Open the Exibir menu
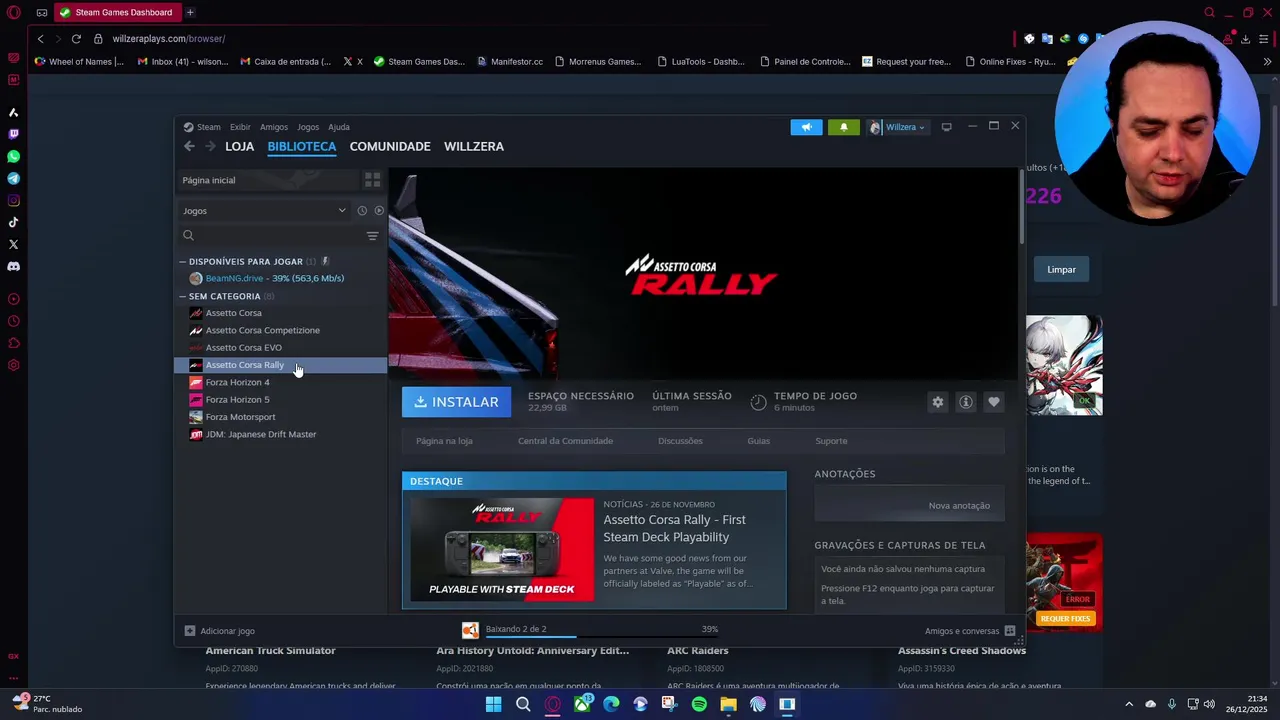This screenshot has height=720, width=1280. [x=240, y=127]
